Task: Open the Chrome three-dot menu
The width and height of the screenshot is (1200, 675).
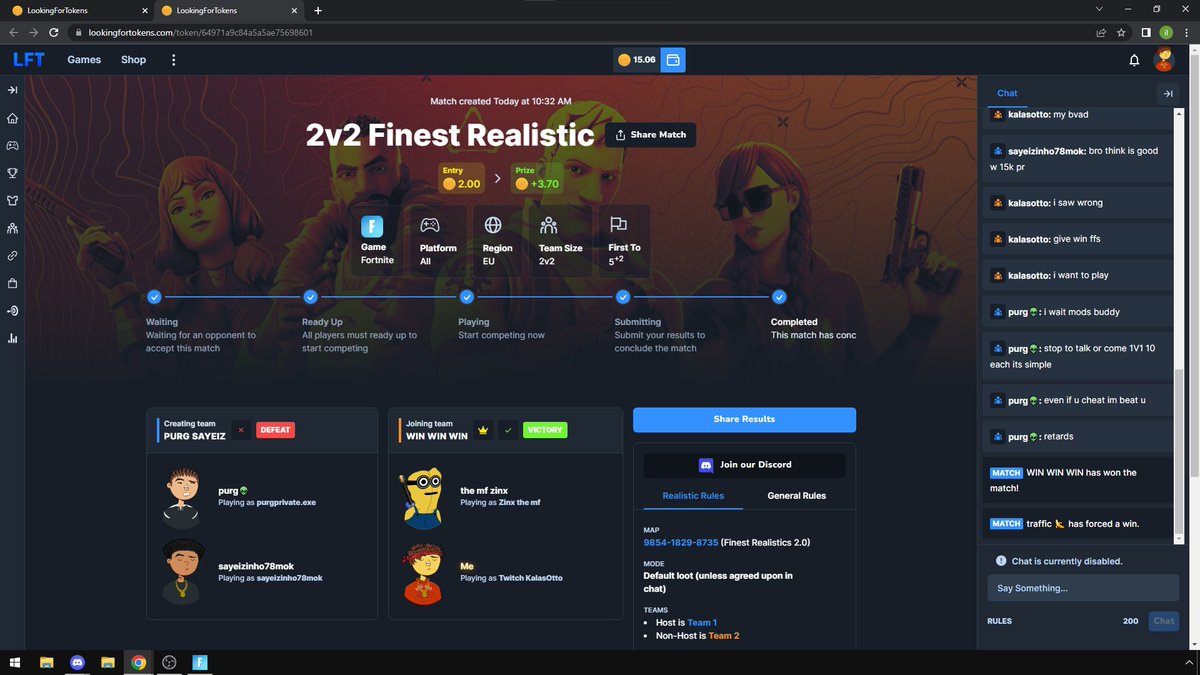Action: tap(1187, 32)
